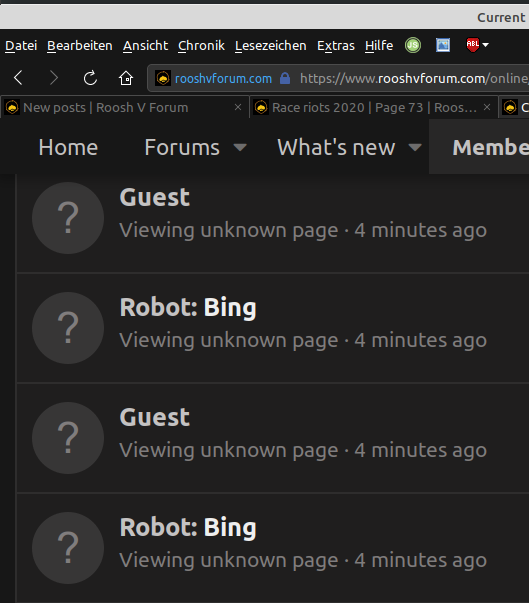
Task: Click the first Guest name
Action: tap(155, 197)
